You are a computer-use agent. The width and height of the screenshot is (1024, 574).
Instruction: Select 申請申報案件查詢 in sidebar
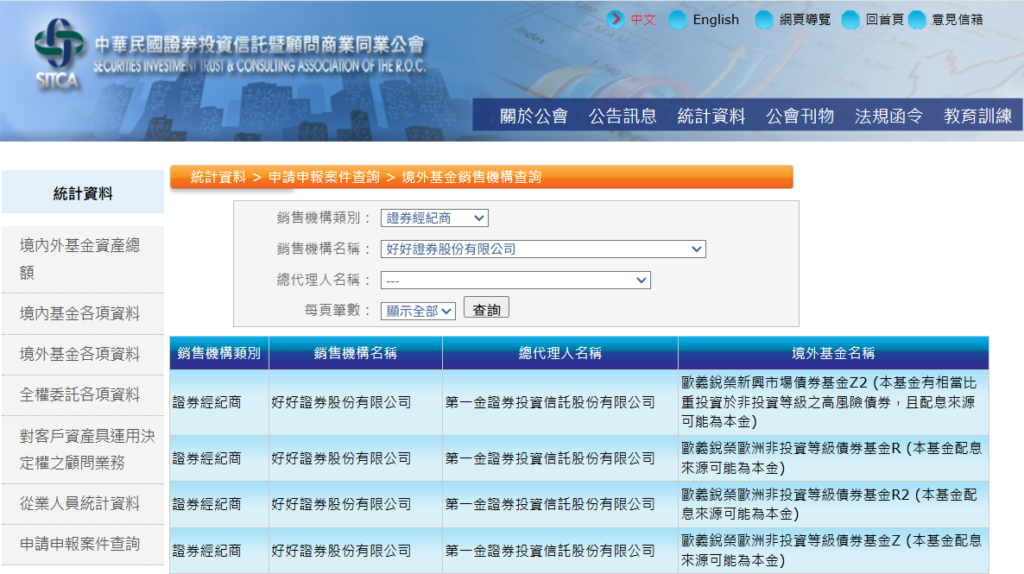pyautogui.click(x=83, y=545)
